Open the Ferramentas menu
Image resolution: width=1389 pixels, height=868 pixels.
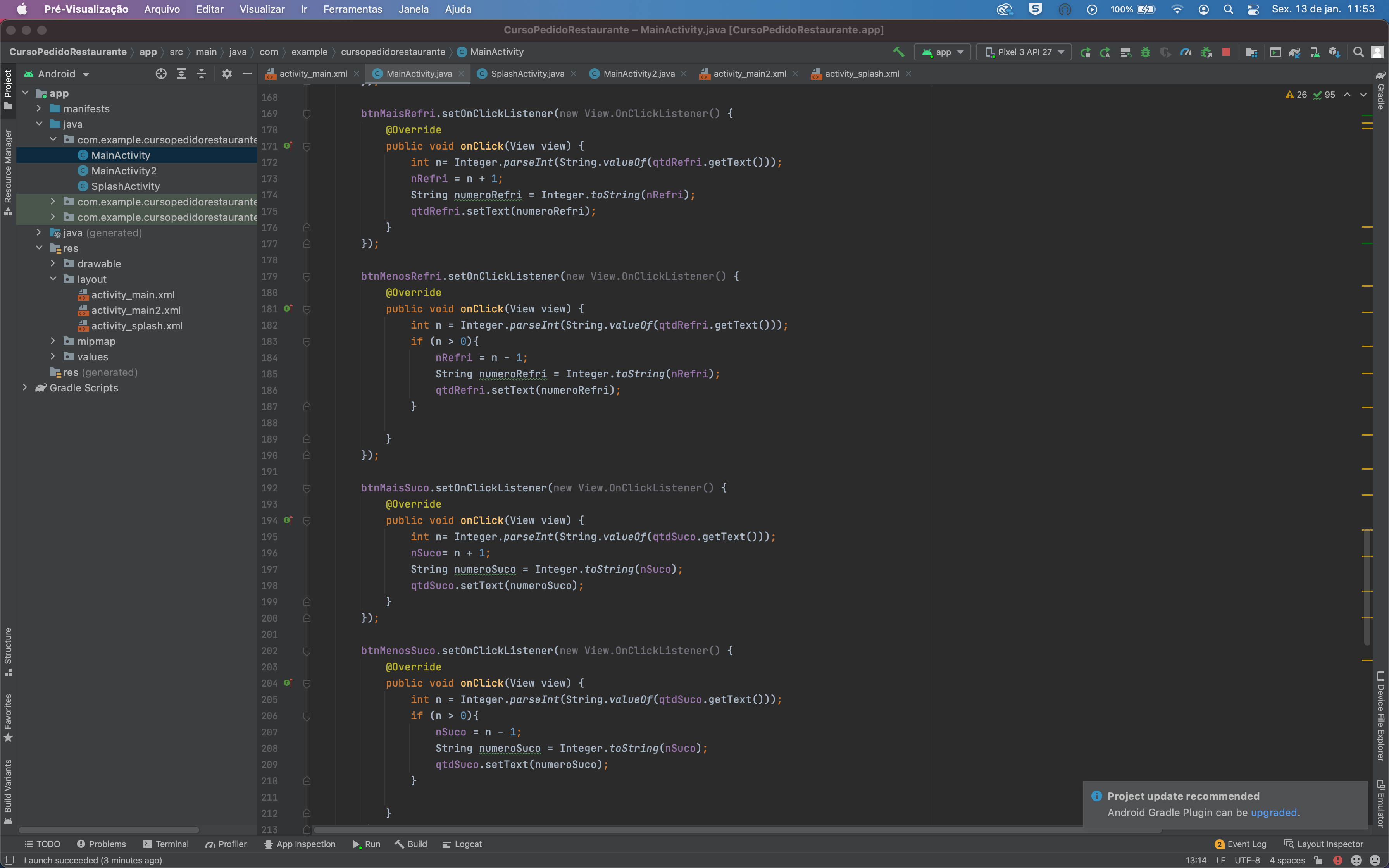coord(352,9)
